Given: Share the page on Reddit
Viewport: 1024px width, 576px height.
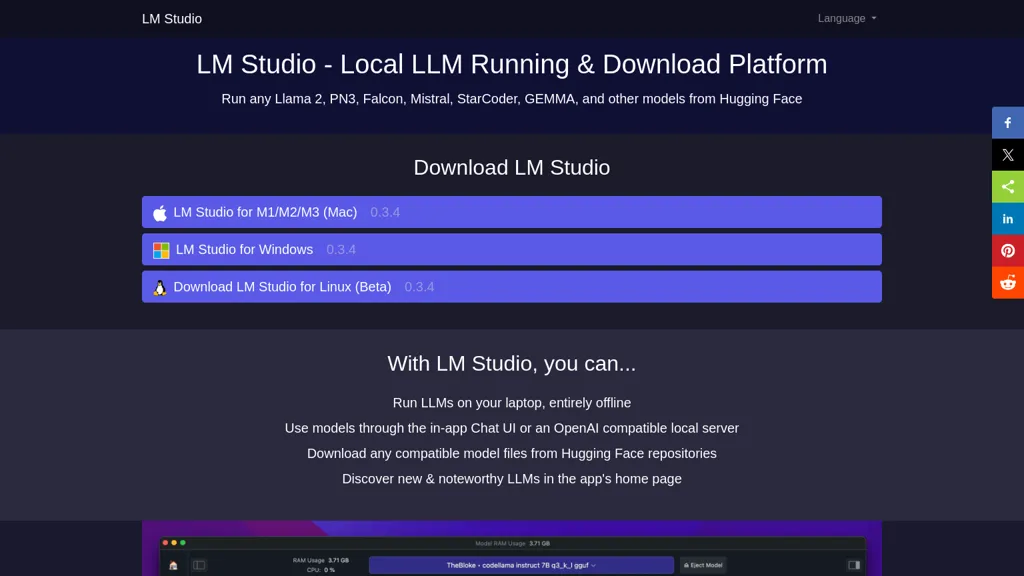Looking at the screenshot, I should click(1007, 282).
